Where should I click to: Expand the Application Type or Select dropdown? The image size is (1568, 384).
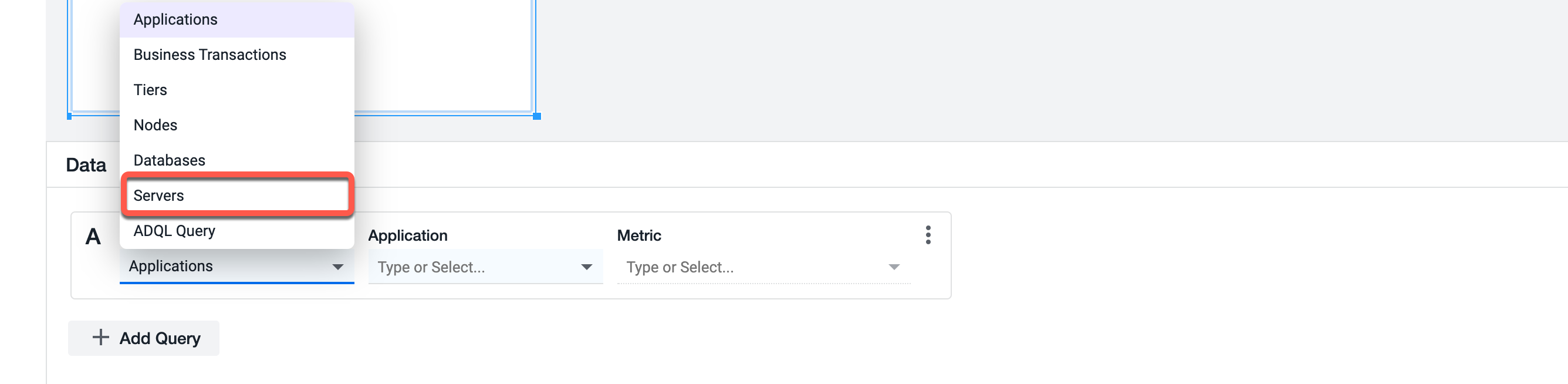[485, 267]
